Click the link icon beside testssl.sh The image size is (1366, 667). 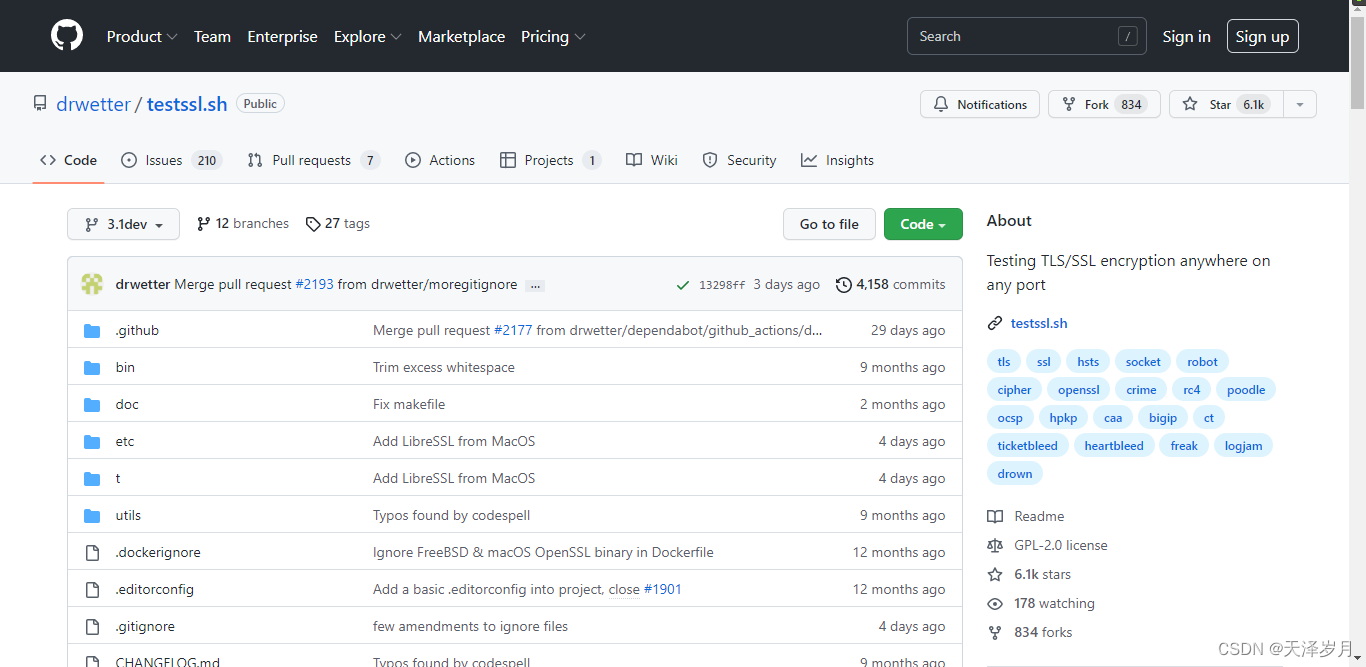coord(994,323)
